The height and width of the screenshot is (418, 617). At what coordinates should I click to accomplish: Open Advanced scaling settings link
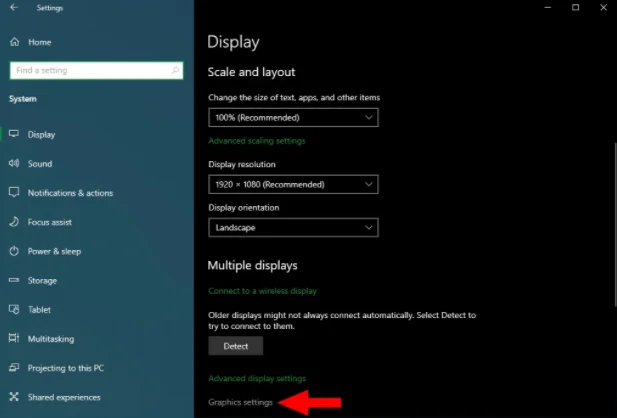point(256,141)
